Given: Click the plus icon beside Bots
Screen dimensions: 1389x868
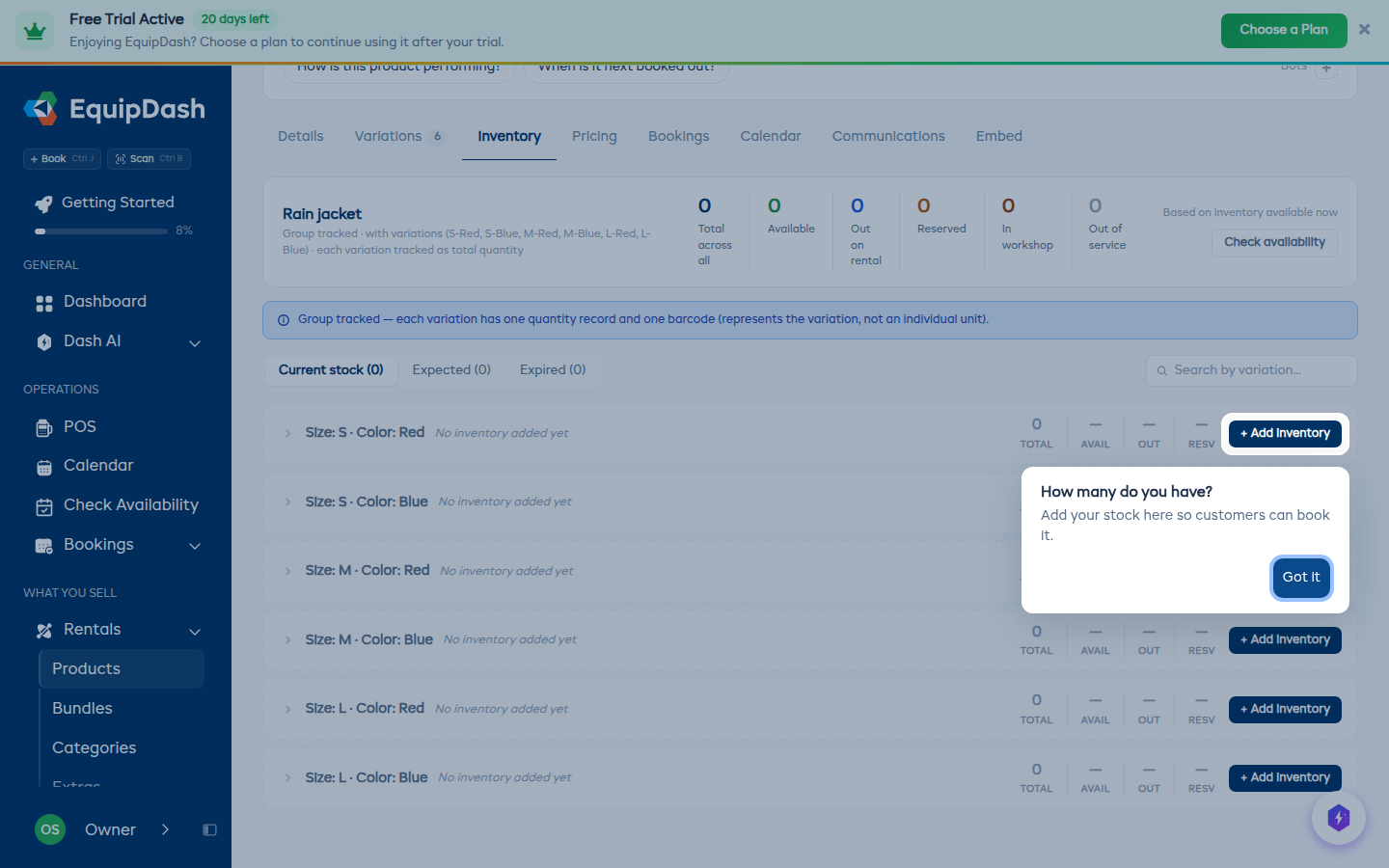Looking at the screenshot, I should pyautogui.click(x=1326, y=68).
